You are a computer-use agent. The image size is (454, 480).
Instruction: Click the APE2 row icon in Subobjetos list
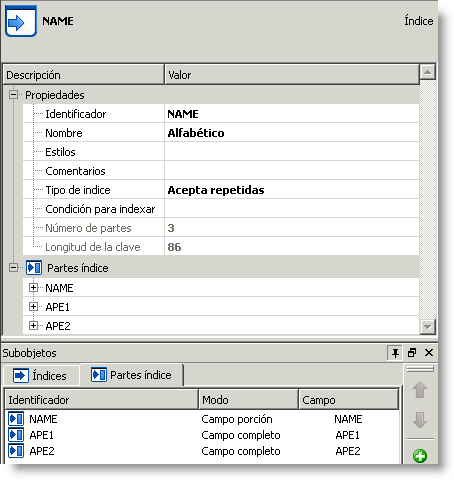point(16,451)
